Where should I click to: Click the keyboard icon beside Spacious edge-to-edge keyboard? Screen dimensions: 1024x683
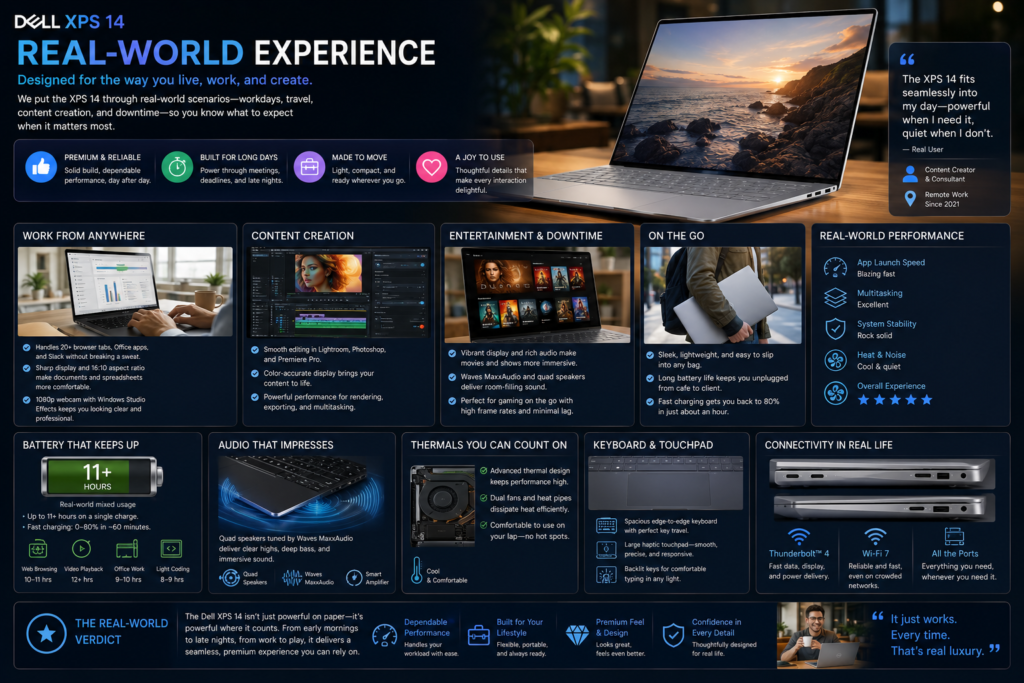(x=606, y=526)
